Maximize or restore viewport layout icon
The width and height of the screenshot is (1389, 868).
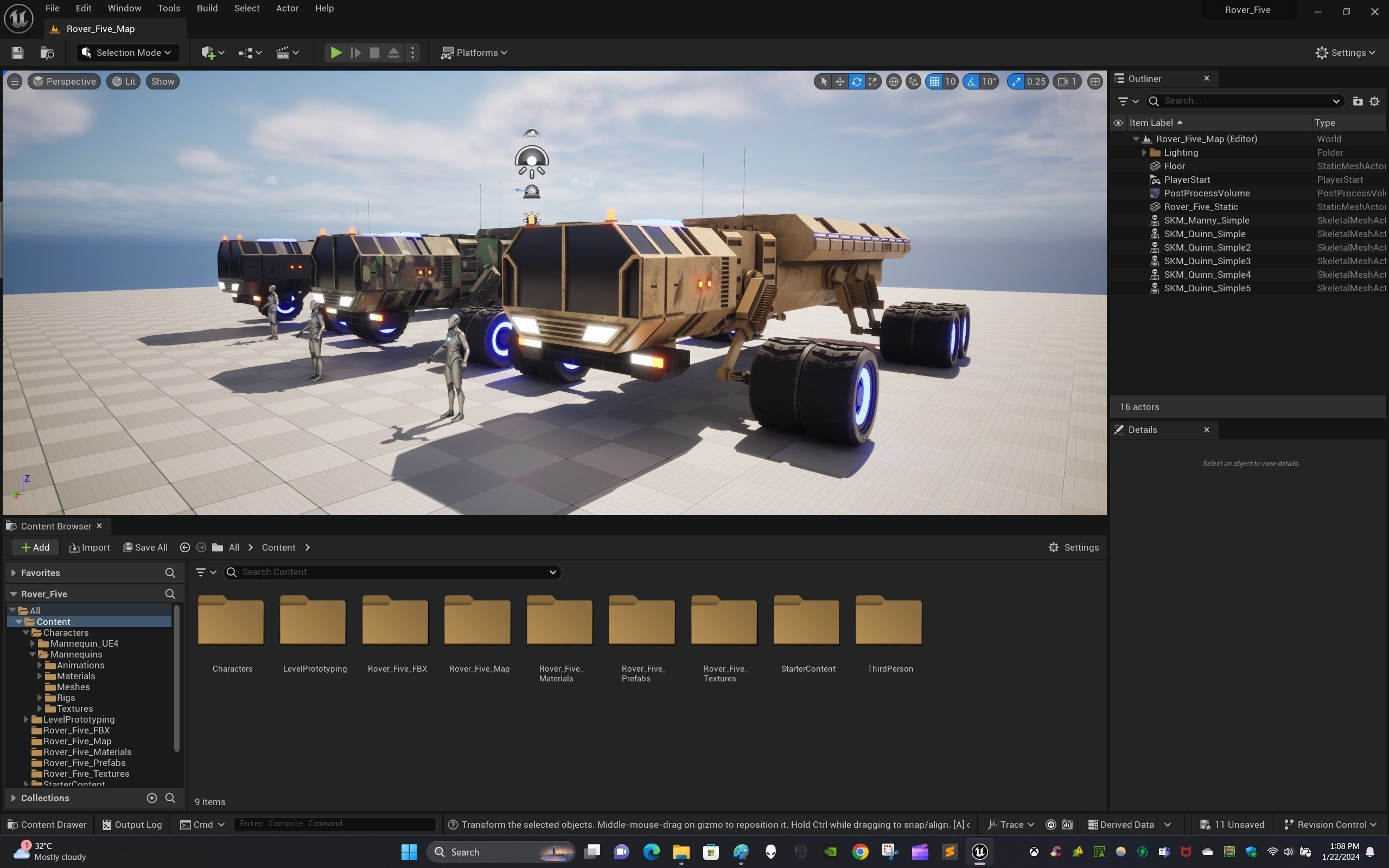coord(1095,81)
